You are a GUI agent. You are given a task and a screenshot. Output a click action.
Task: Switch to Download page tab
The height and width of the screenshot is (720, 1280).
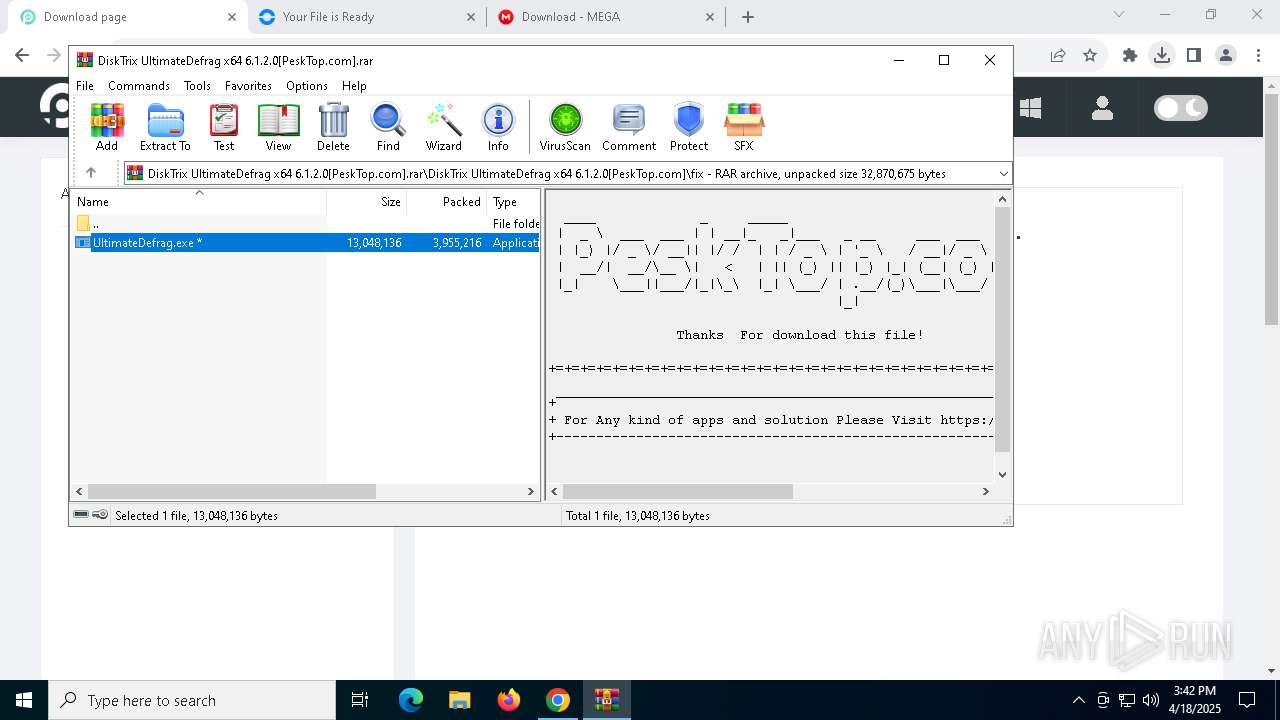tap(125, 17)
